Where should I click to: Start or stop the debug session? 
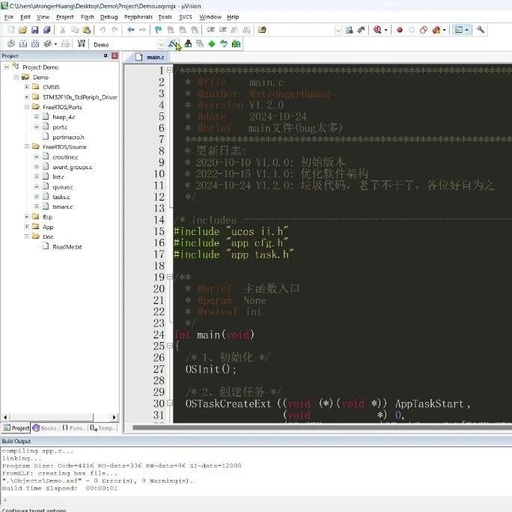click(x=377, y=30)
